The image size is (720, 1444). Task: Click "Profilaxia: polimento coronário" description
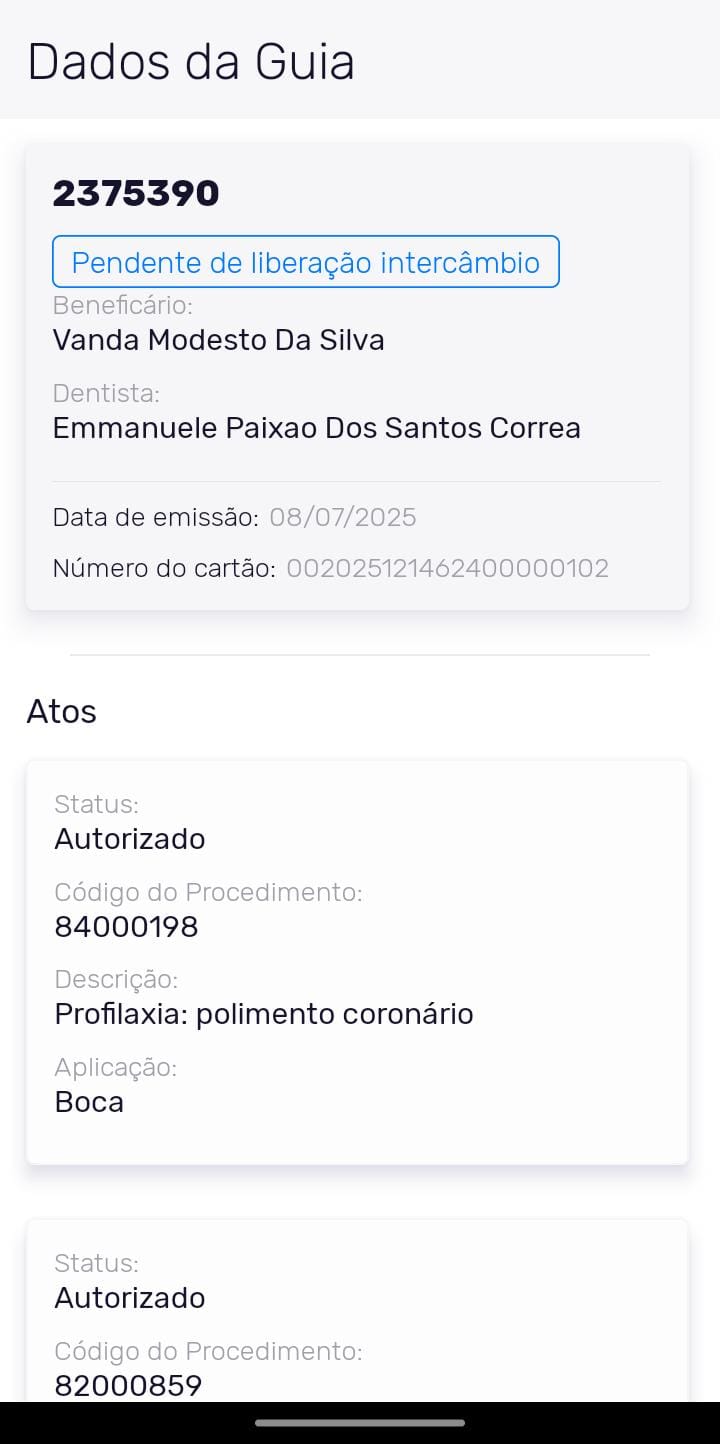coord(263,1014)
